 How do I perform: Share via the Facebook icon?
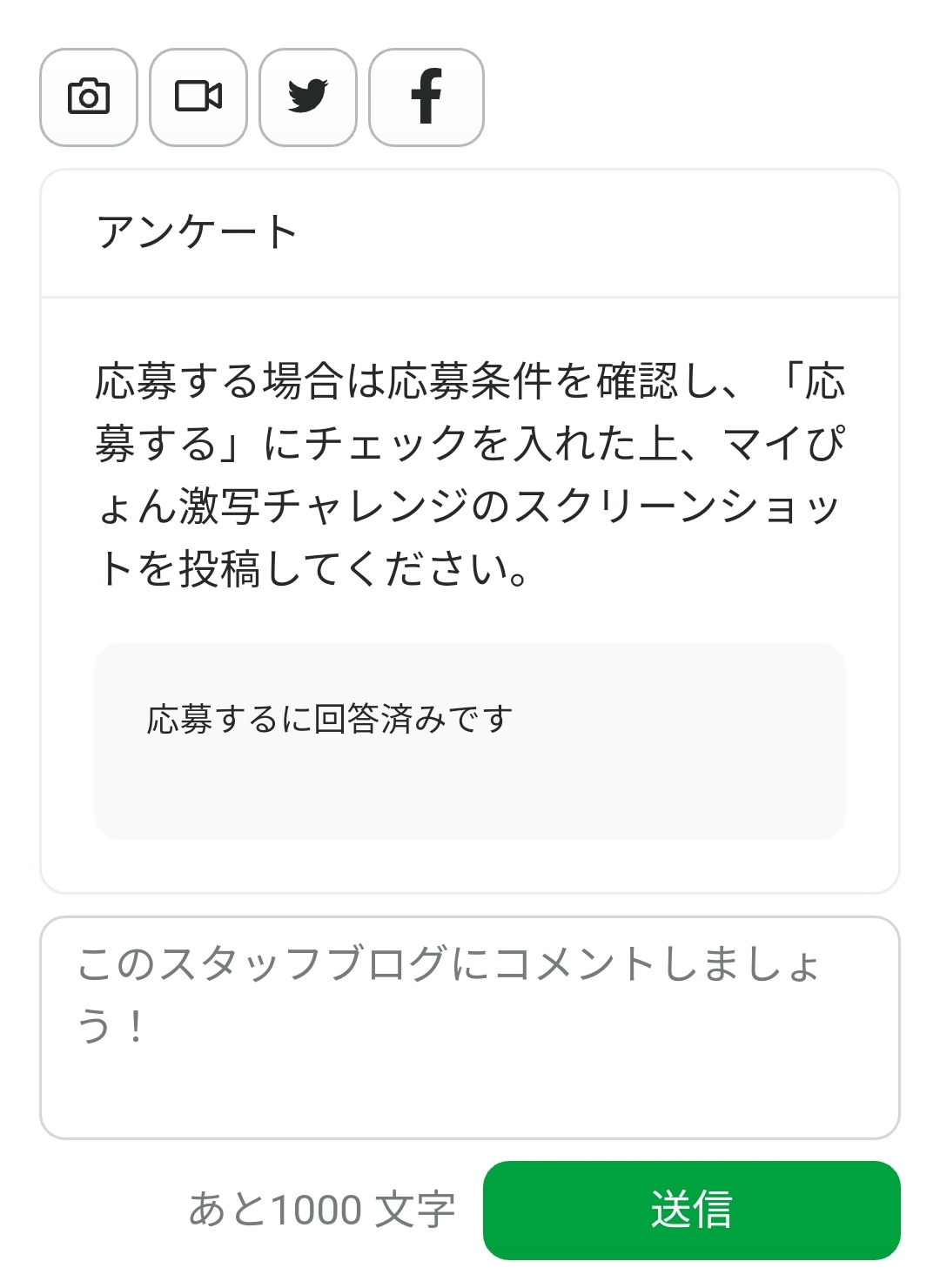[426, 97]
